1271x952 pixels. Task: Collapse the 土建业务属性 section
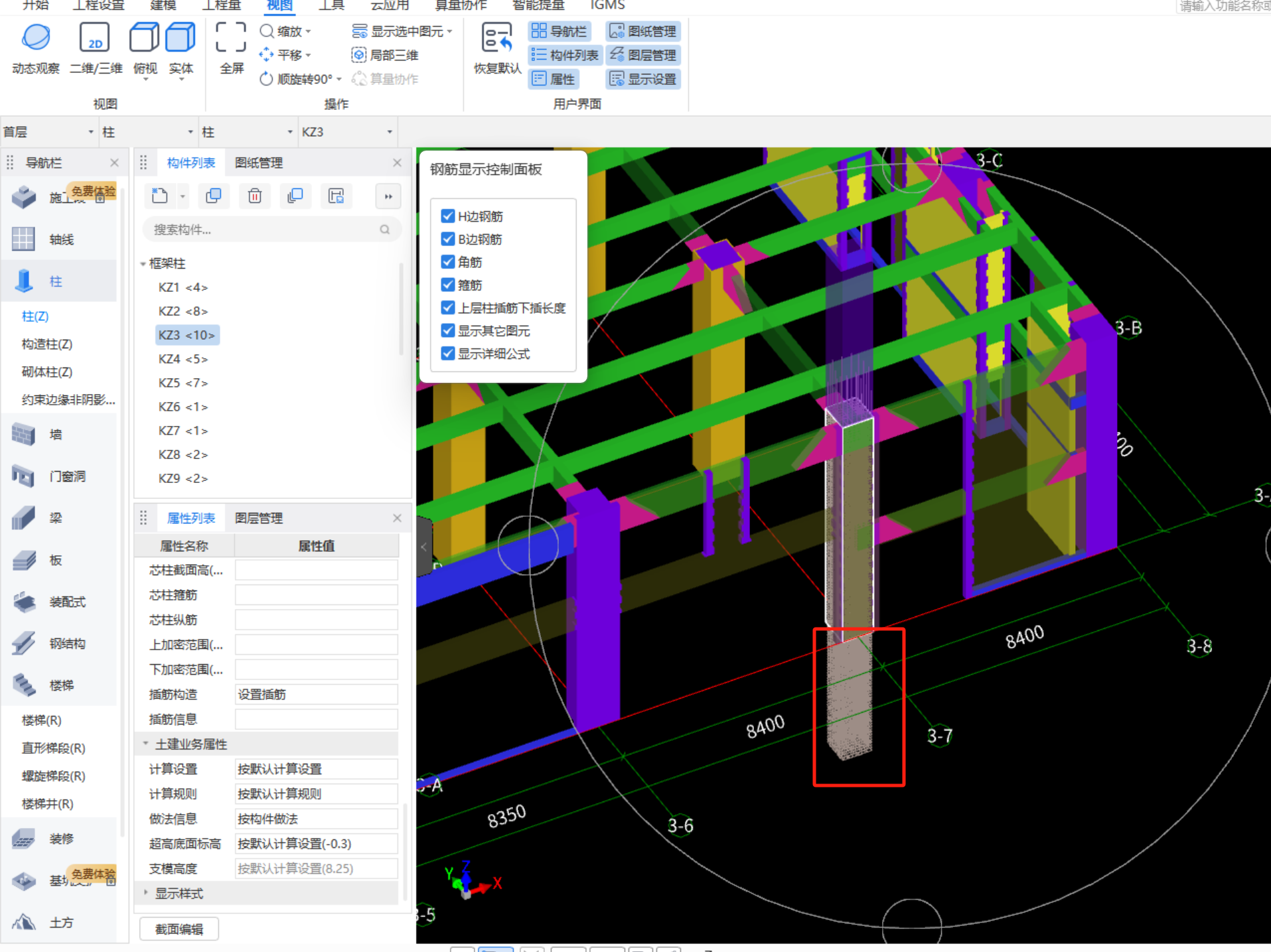click(x=145, y=744)
